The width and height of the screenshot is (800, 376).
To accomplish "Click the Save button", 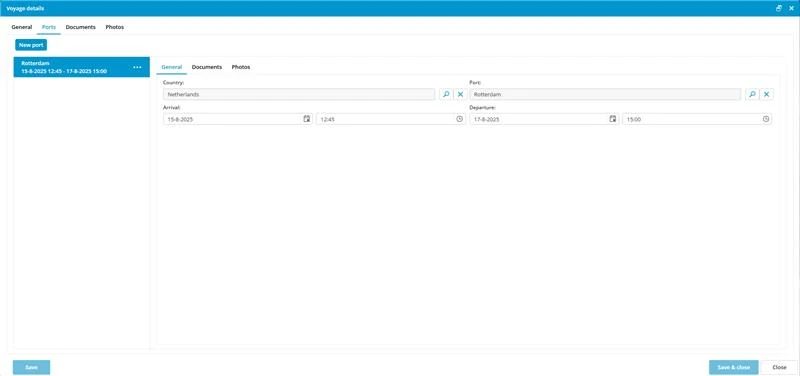I will click(x=31, y=367).
